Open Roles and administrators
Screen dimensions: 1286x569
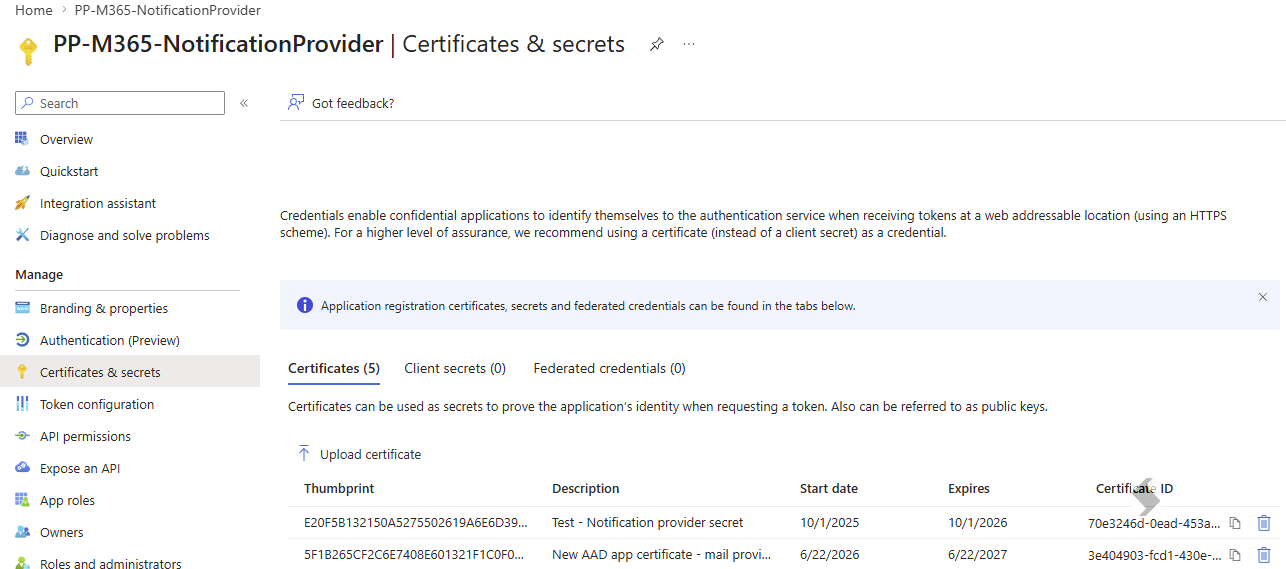tap(111, 564)
